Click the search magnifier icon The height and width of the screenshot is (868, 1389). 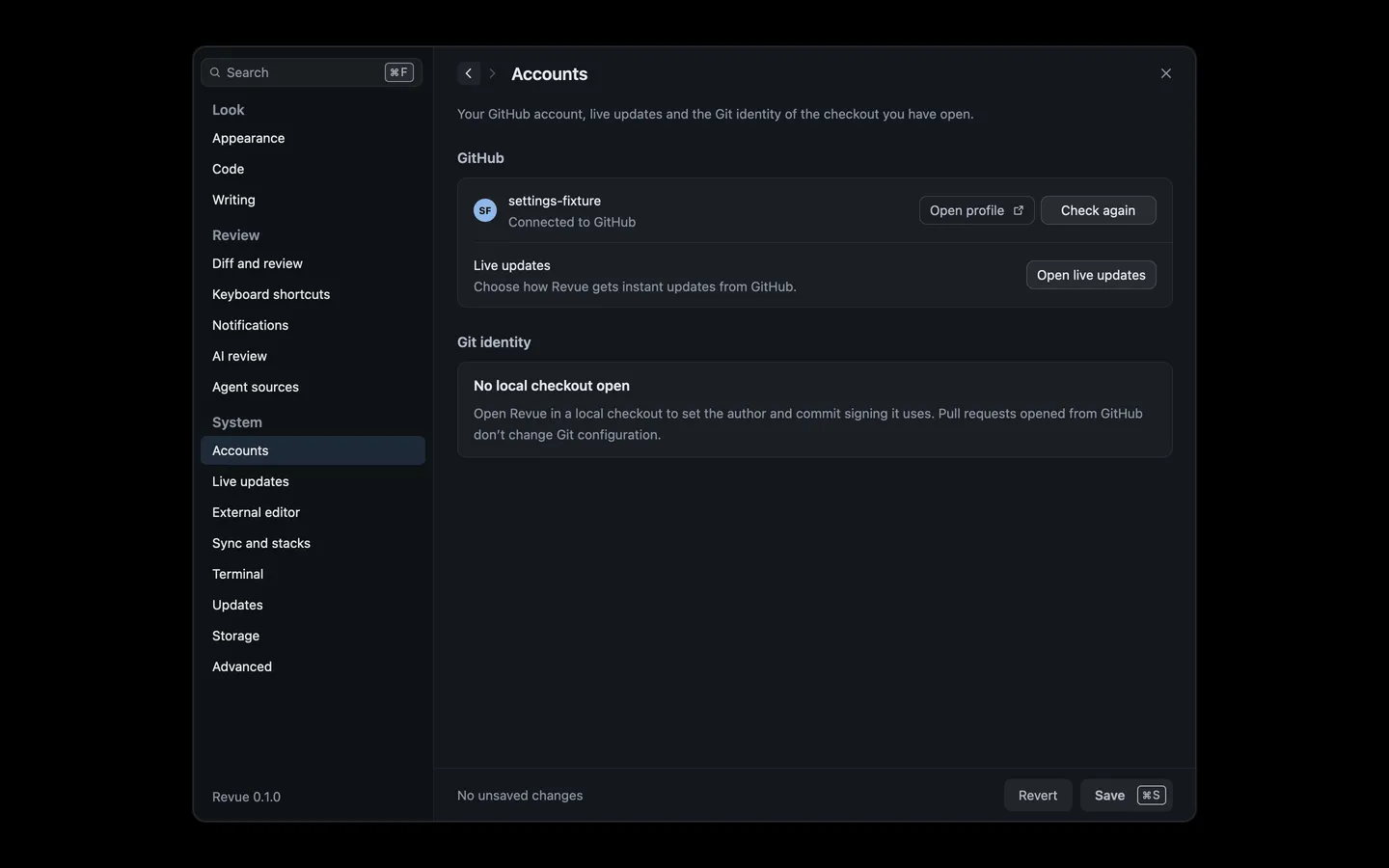pyautogui.click(x=215, y=72)
